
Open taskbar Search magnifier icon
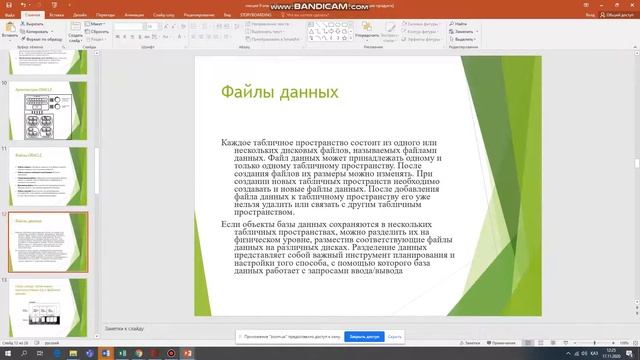tap(24, 353)
